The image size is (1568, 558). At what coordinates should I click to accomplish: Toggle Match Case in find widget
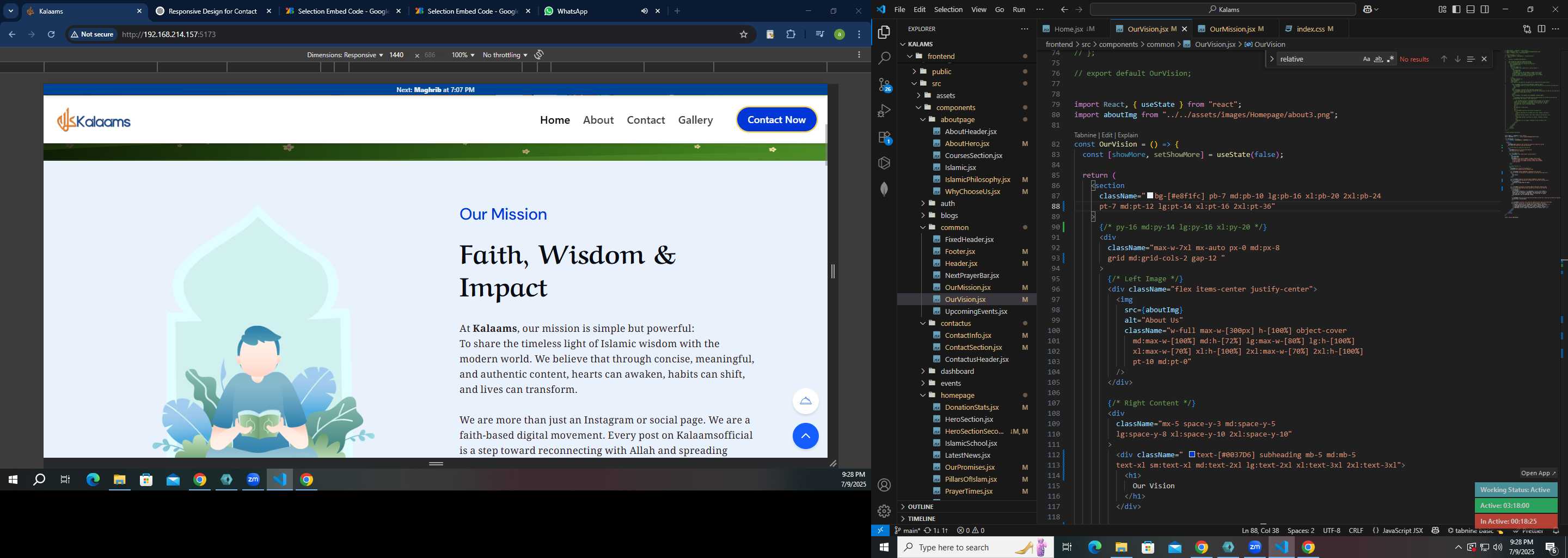[x=1366, y=59]
